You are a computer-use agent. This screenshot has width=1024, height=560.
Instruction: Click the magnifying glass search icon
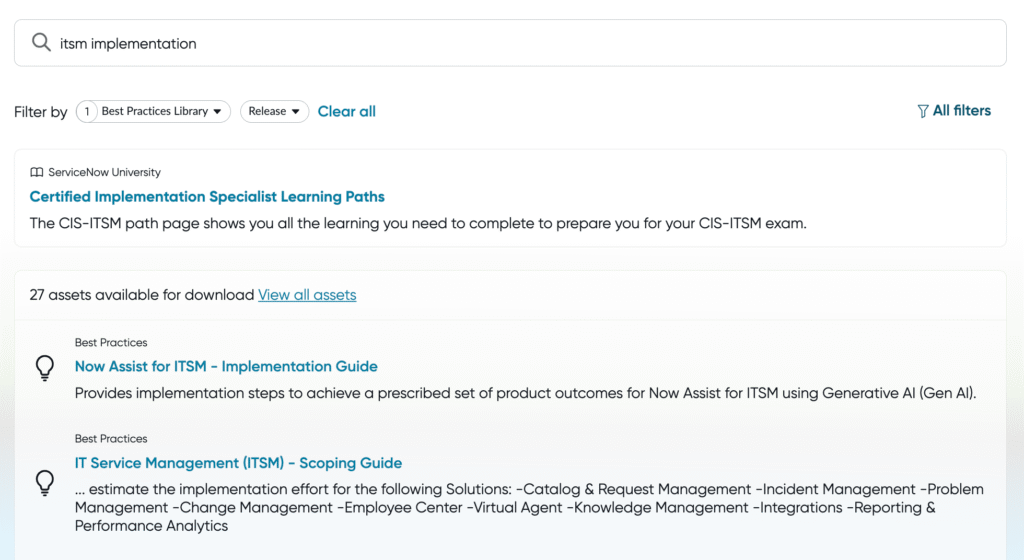tap(41, 42)
